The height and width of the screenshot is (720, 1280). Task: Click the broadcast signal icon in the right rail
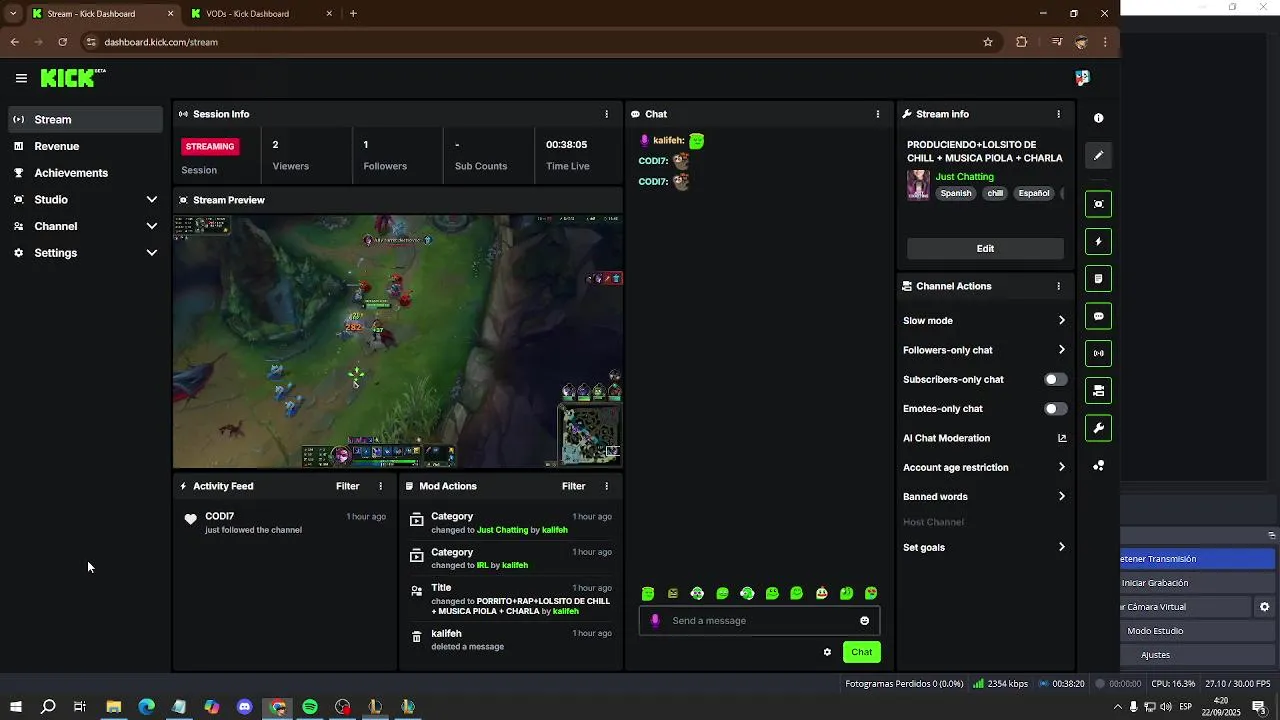click(1098, 353)
